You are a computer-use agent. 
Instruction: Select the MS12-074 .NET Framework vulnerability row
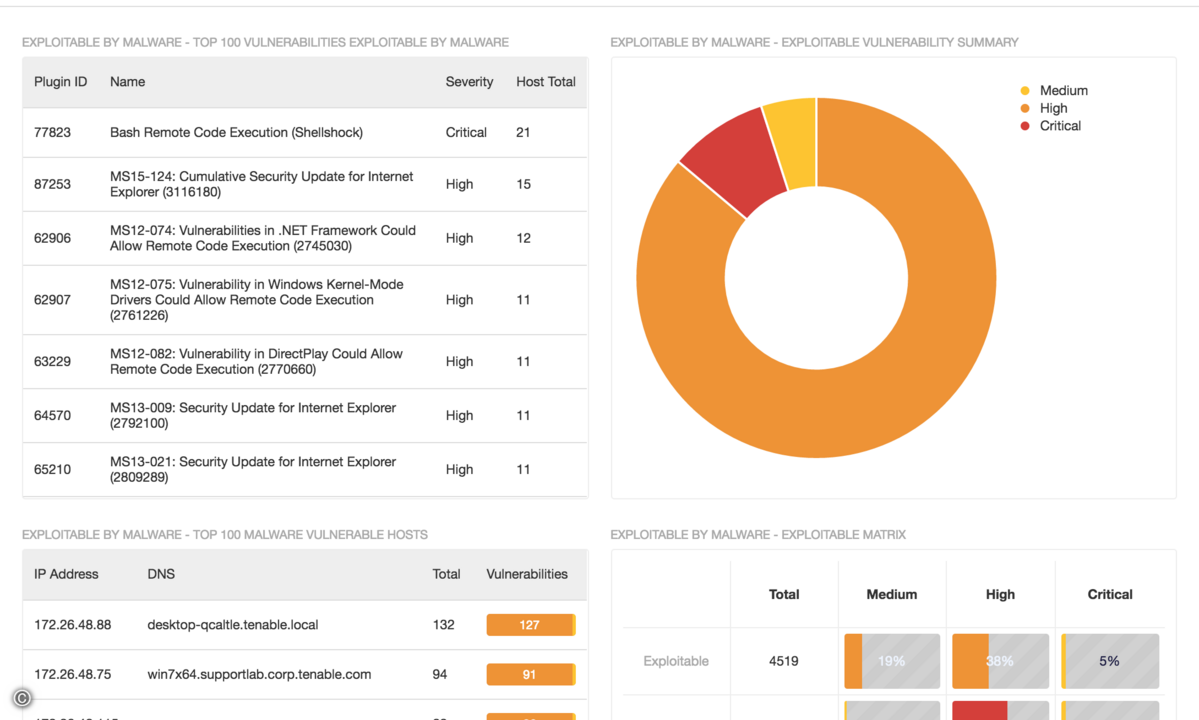click(305, 238)
